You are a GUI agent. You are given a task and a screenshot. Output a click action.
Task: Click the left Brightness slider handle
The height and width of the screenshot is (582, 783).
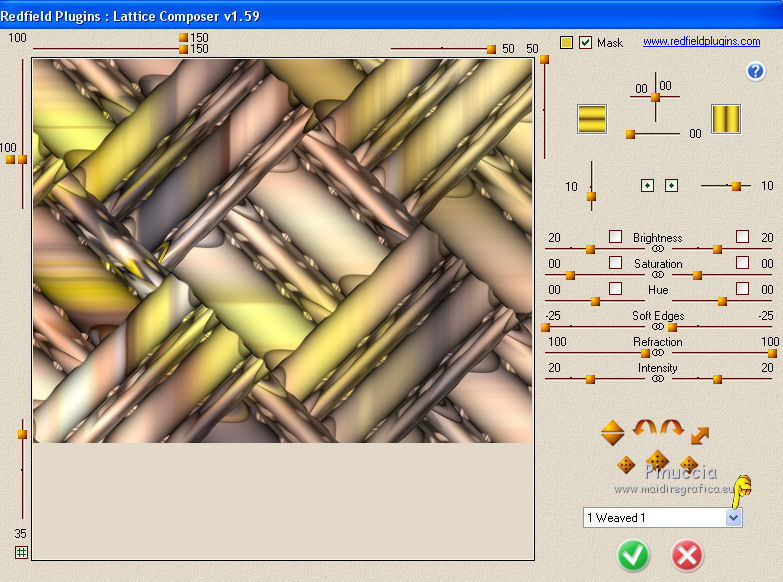point(590,249)
